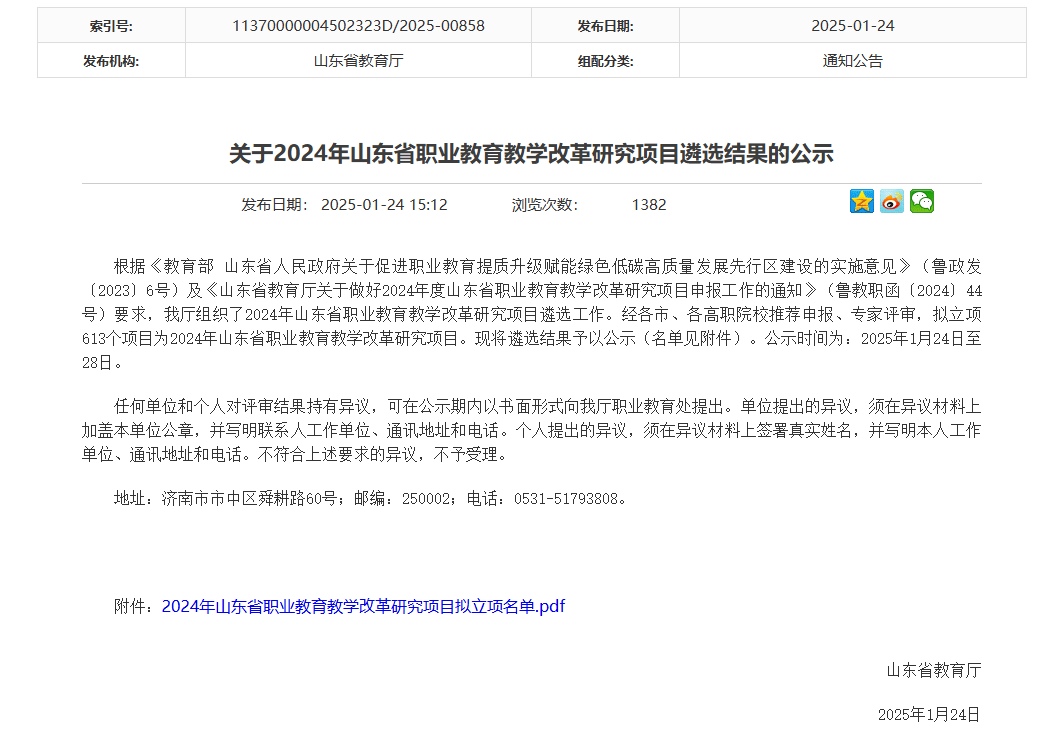The height and width of the screenshot is (739, 1038).
Task: Click the index number 11370000004502323D/2025-00858
Action: [358, 26]
